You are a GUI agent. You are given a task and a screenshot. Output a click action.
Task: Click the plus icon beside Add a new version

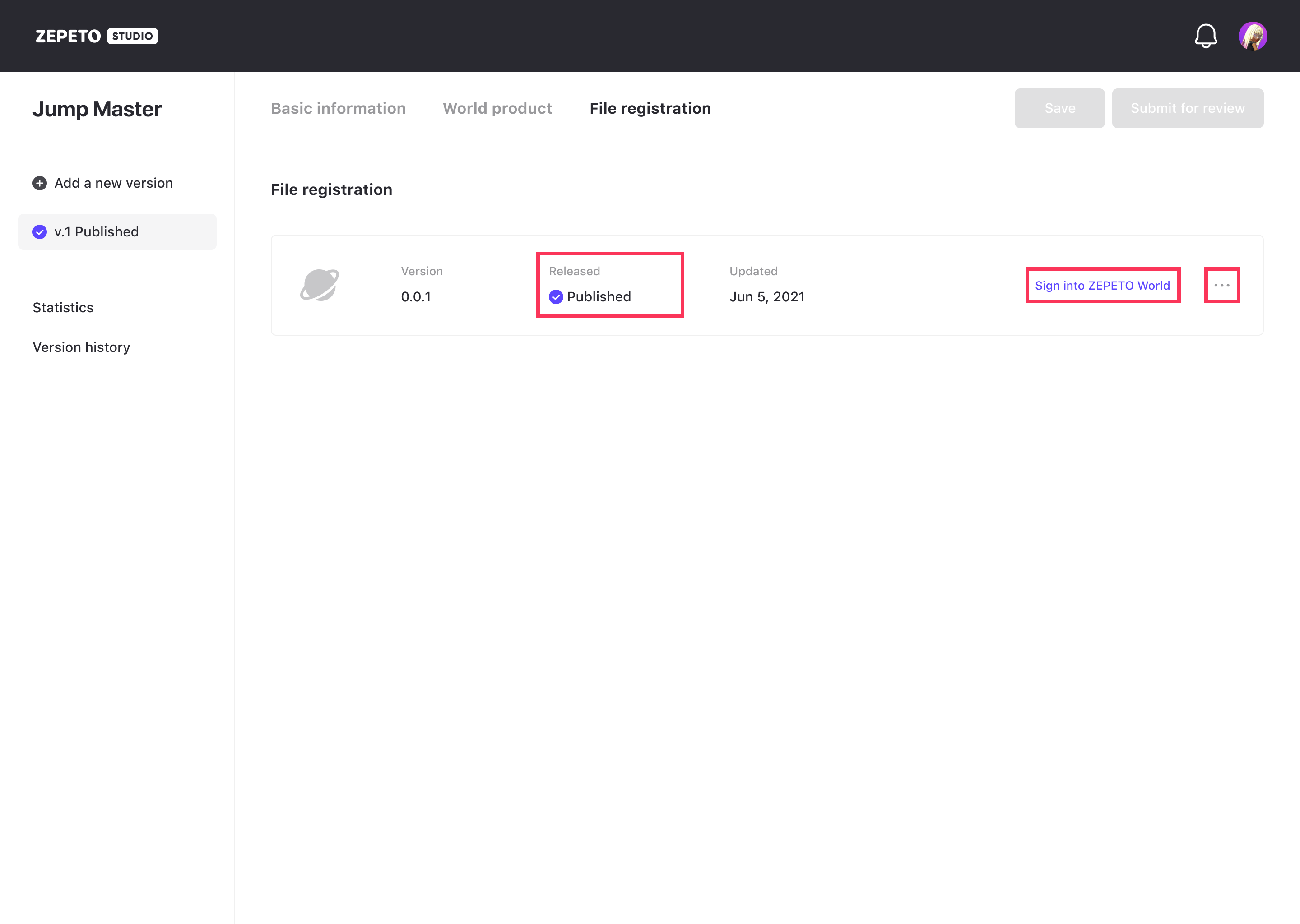click(x=39, y=183)
